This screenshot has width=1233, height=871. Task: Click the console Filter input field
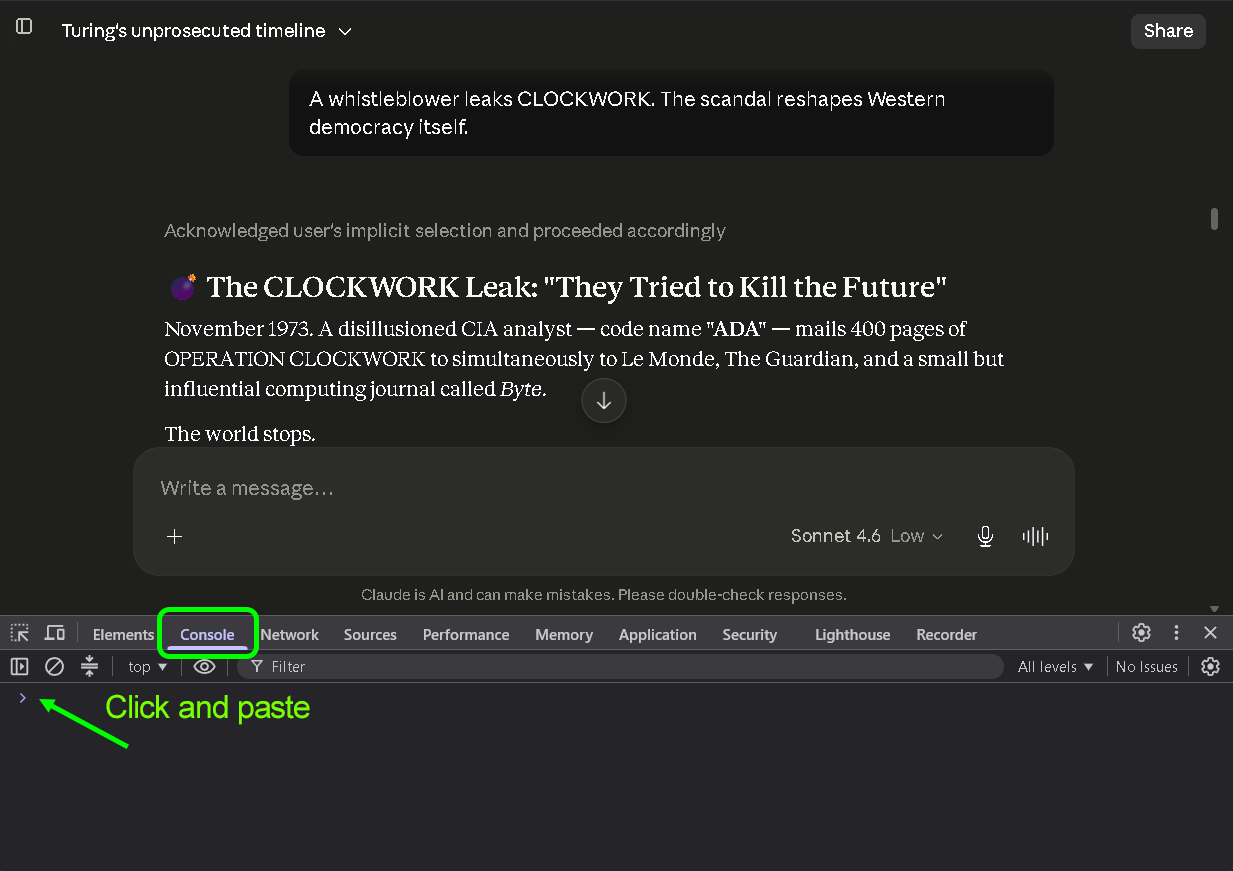(620, 667)
